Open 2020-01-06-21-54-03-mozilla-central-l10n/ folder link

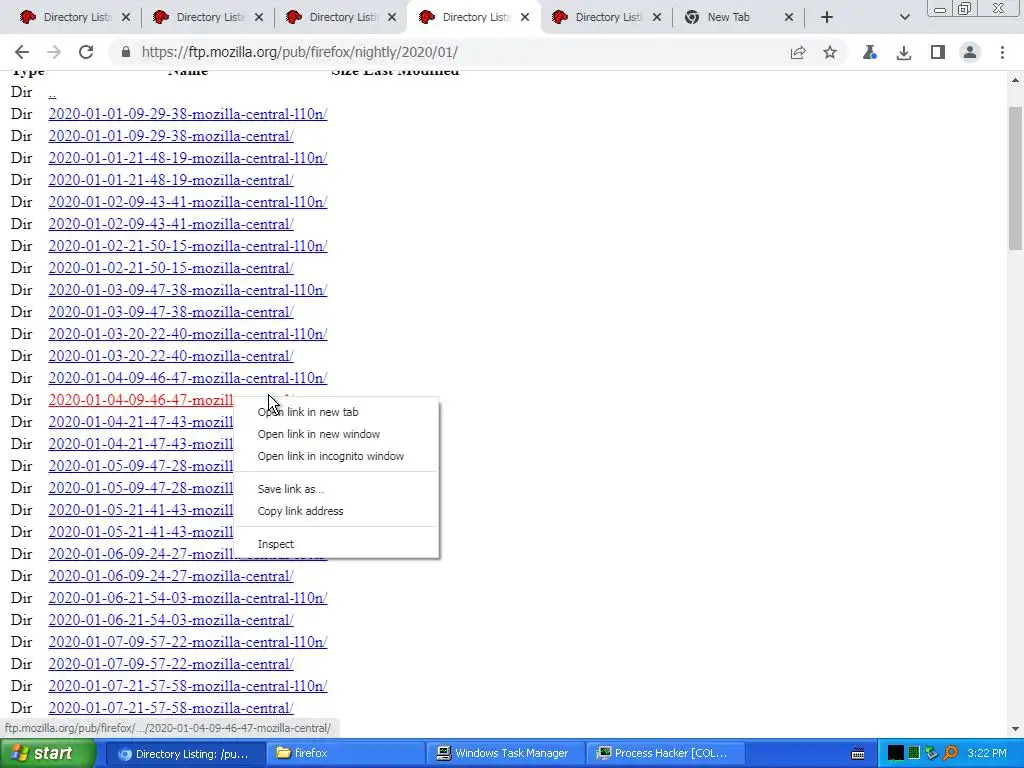187,598
